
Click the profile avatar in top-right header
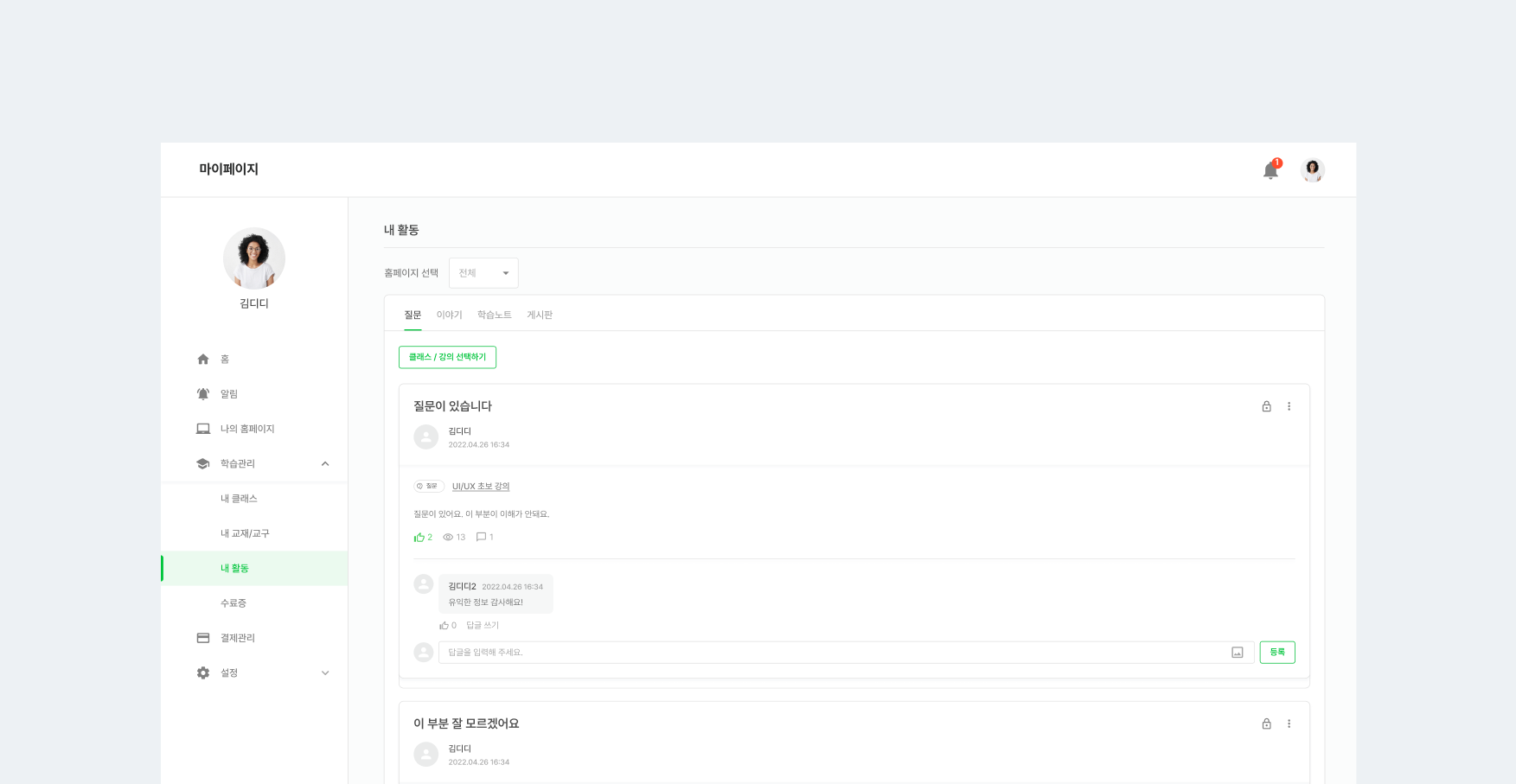[x=1312, y=170]
